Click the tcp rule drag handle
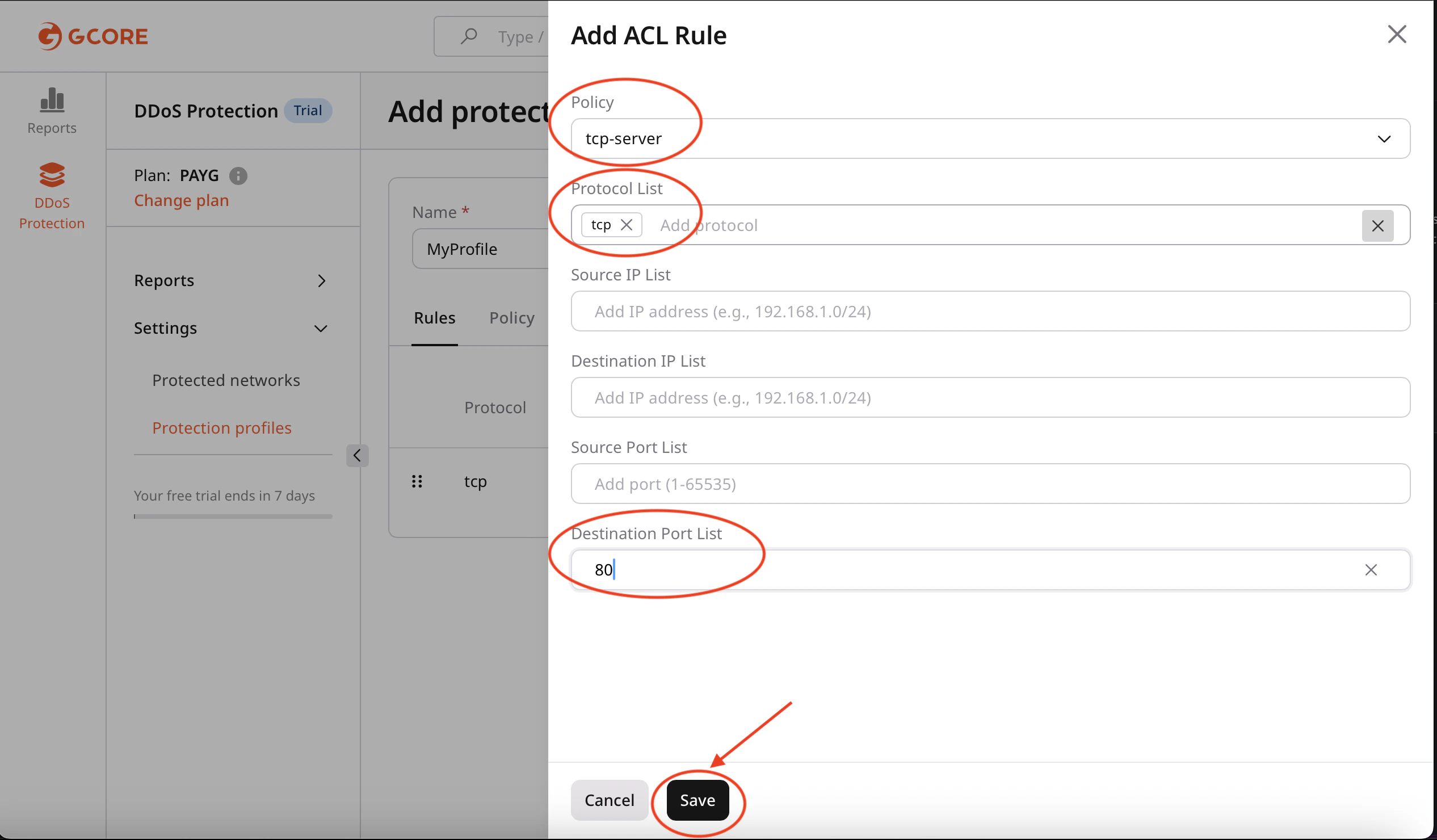Viewport: 1437px width, 840px height. (x=416, y=481)
